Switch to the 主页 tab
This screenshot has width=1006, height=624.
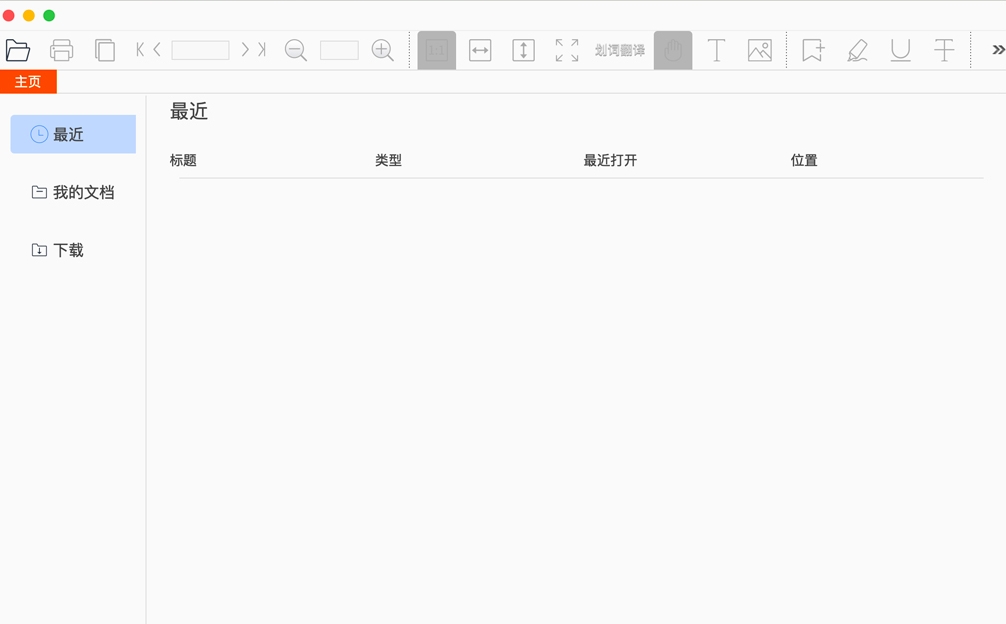28,81
